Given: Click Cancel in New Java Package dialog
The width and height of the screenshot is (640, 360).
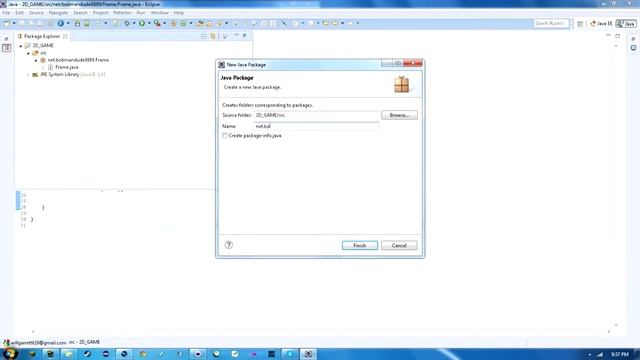Looking at the screenshot, I should pyautogui.click(x=399, y=245).
